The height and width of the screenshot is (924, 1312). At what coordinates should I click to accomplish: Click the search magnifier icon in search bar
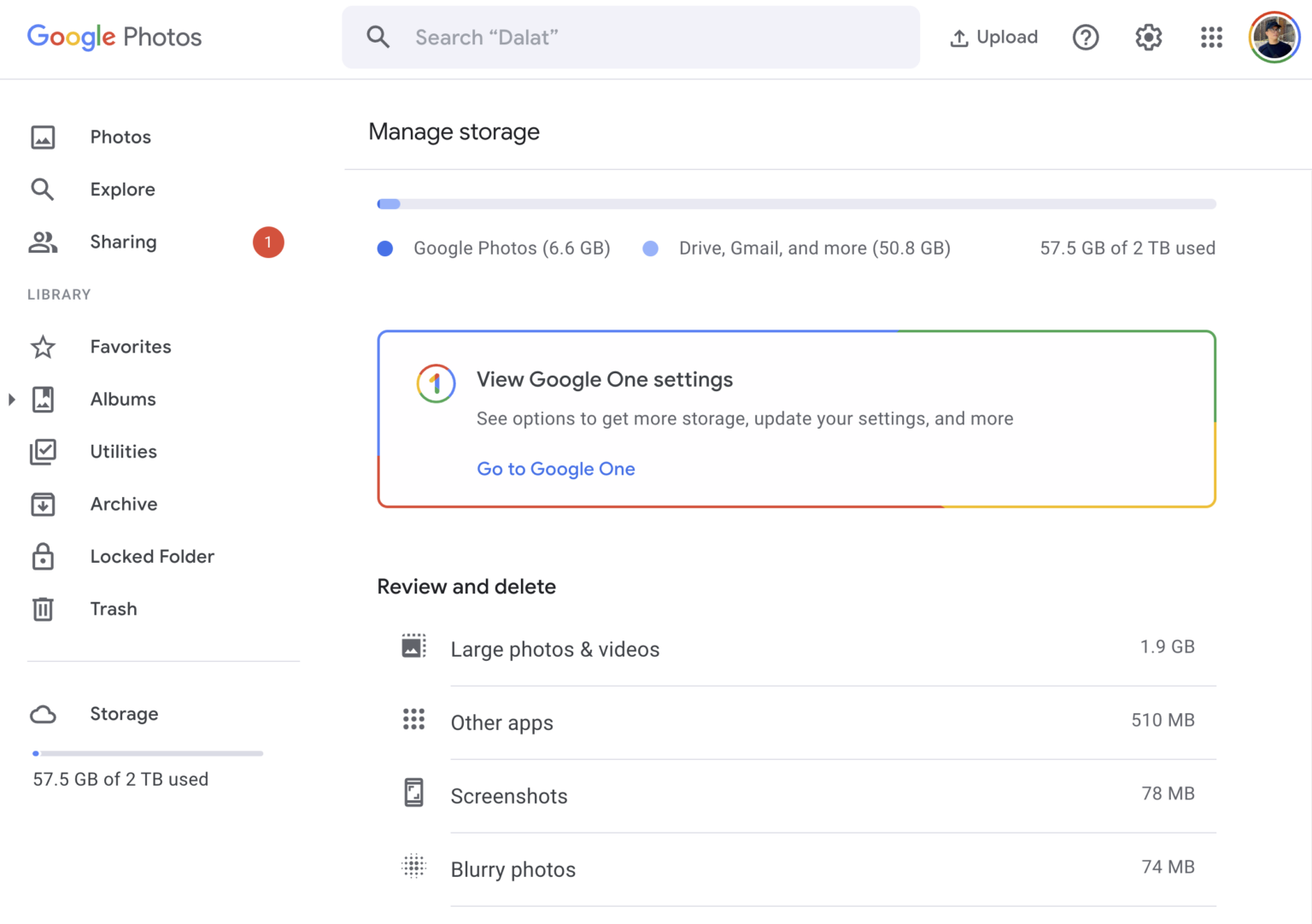click(378, 37)
